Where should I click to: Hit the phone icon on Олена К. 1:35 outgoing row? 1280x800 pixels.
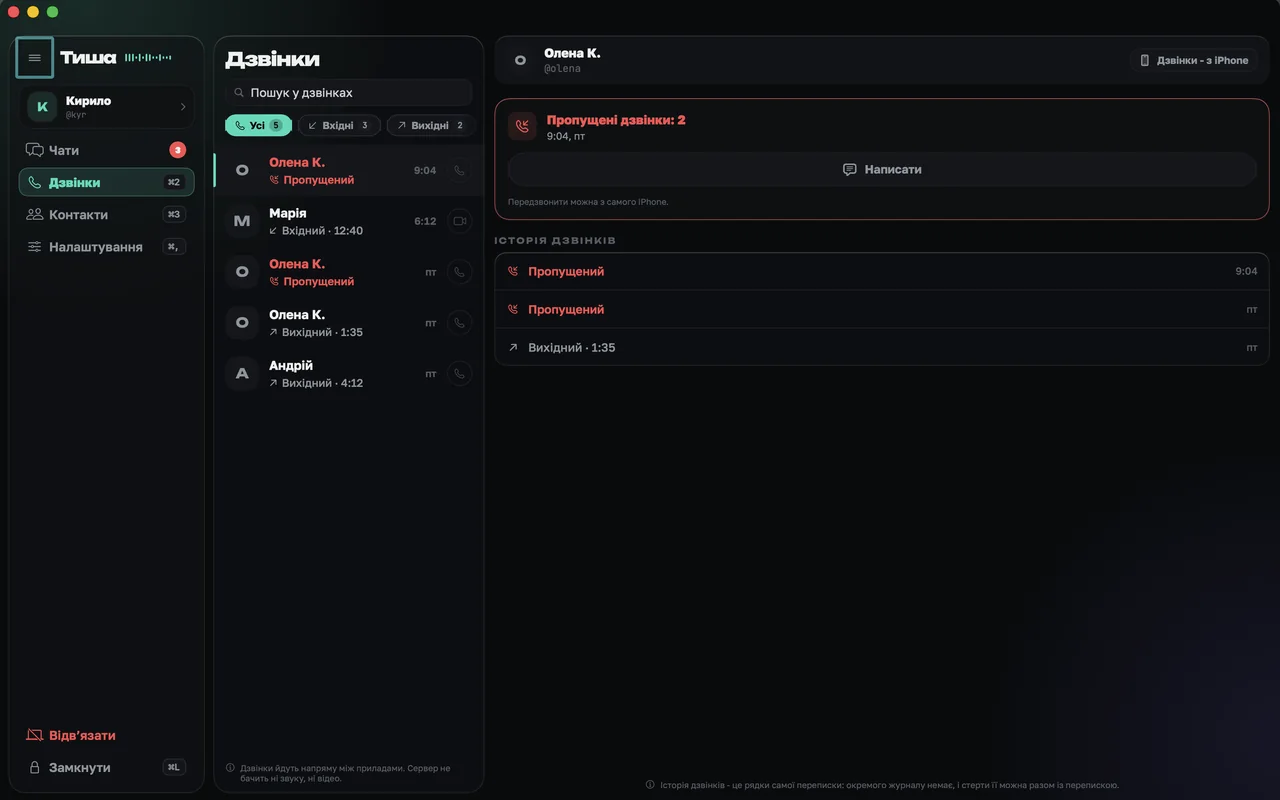(x=459, y=323)
